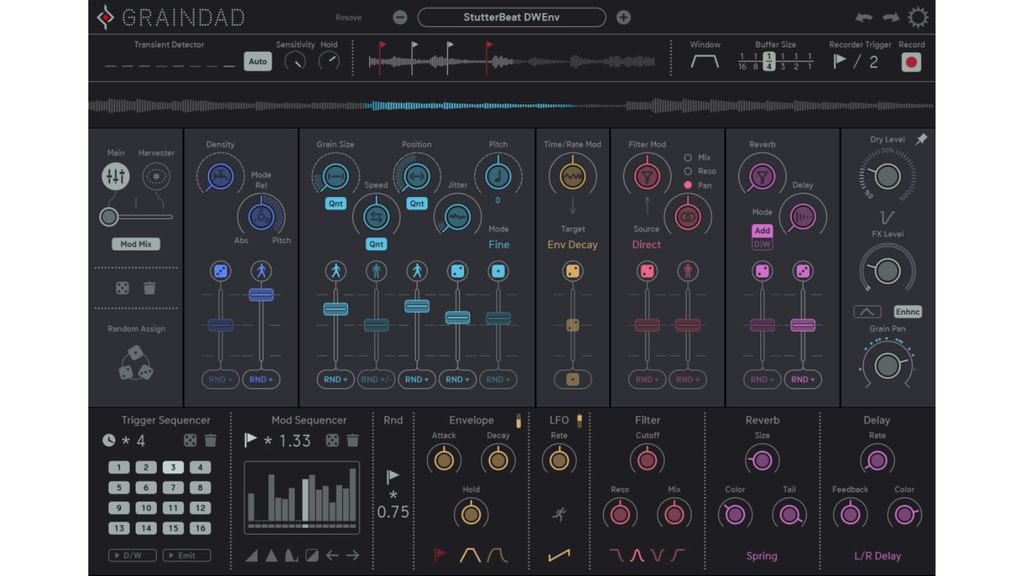The image size is (1024, 576).
Task: Select the Pan radio button under Filter Mod
Action: 687,183
